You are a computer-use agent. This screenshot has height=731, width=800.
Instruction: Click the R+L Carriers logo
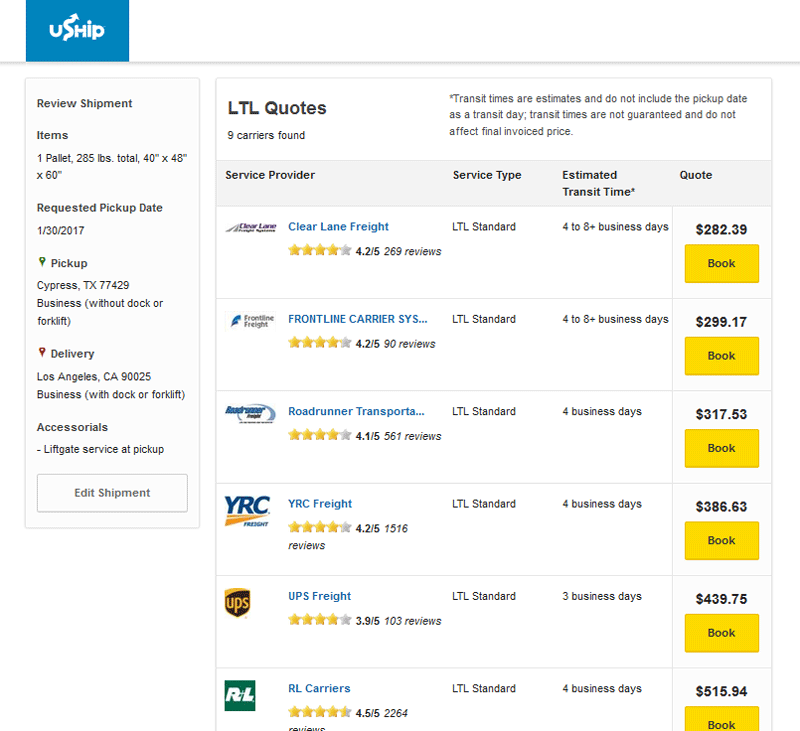[240, 695]
